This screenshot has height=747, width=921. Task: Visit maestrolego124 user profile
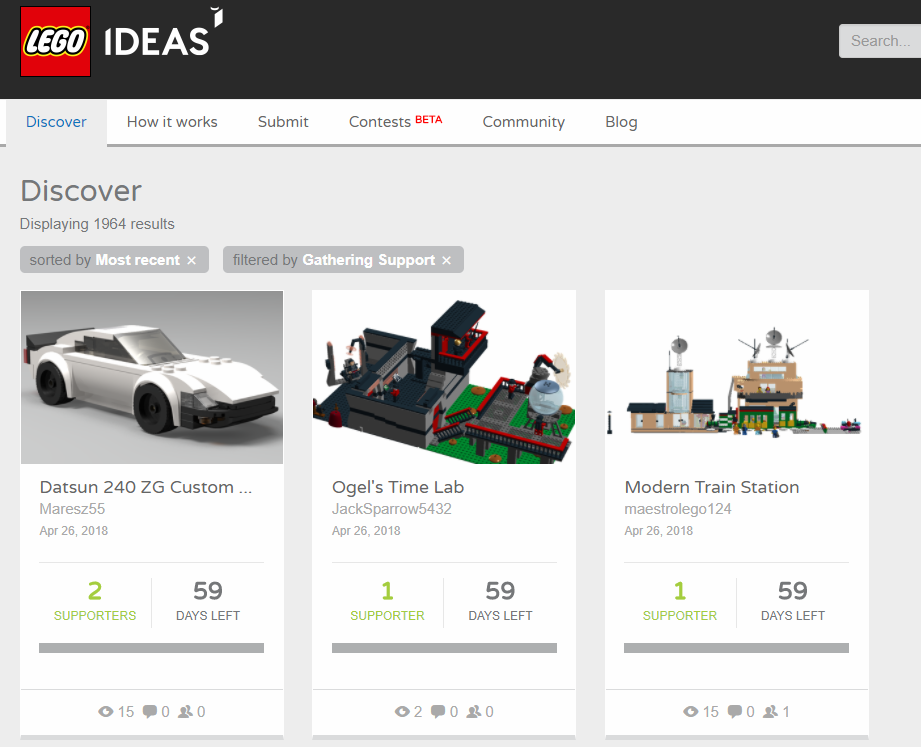point(678,509)
